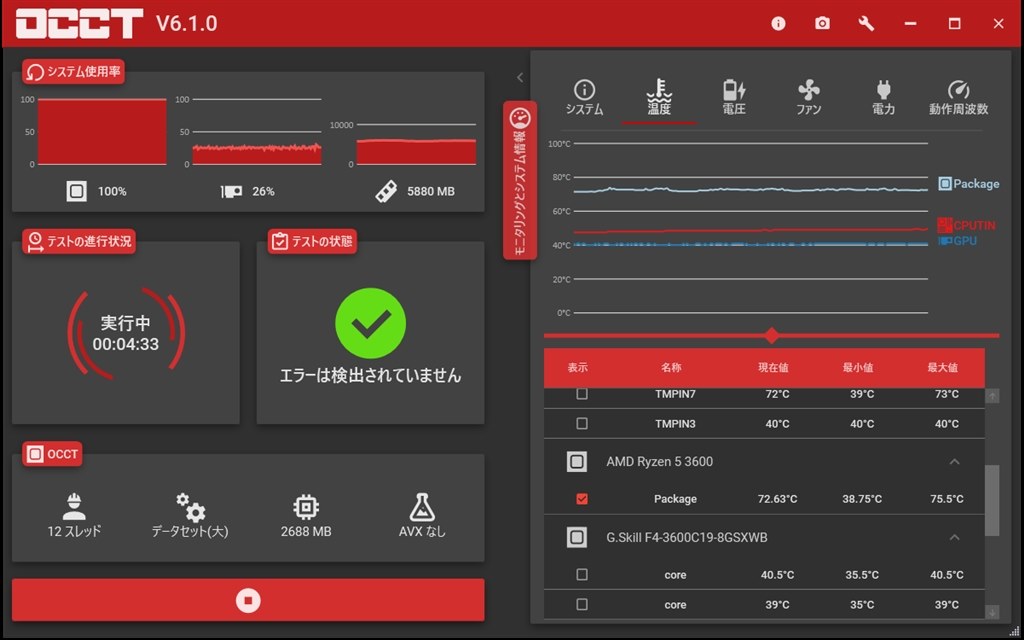This screenshot has height=640, width=1024.
Task: Click the flask icon above AVX なし
Action: tap(422, 507)
